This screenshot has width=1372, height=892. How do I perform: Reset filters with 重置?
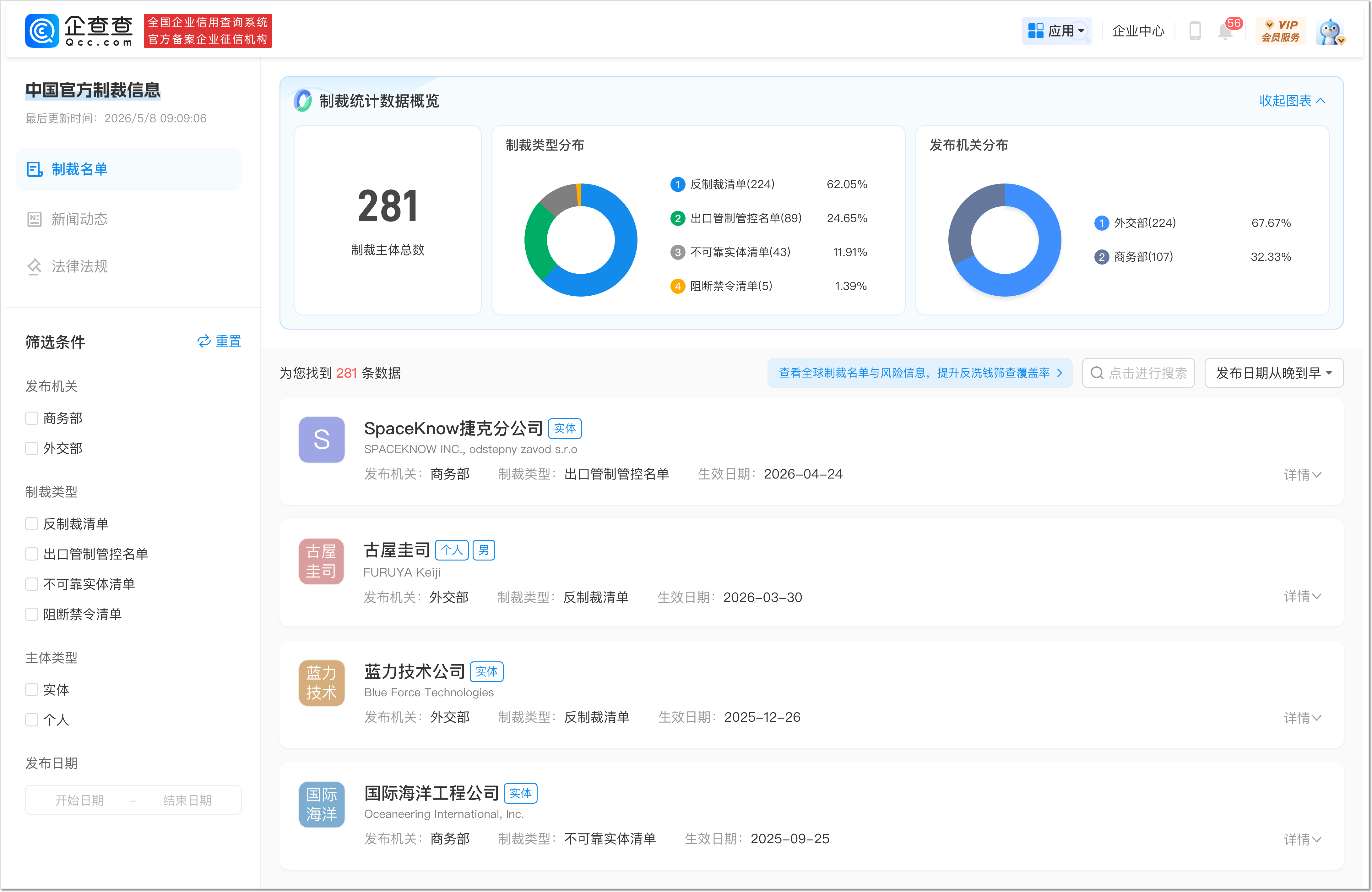tap(219, 341)
